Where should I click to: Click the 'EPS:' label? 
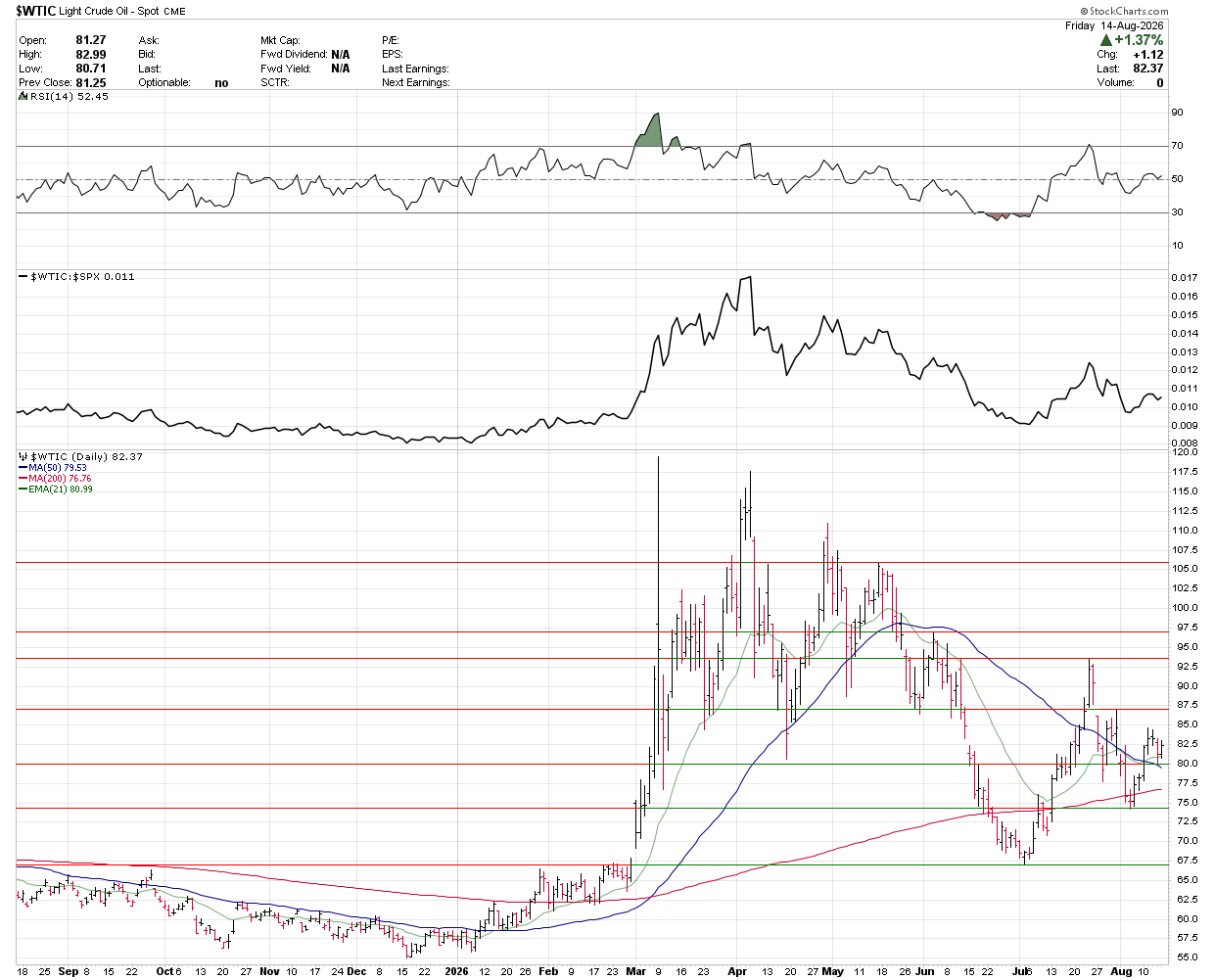click(x=393, y=55)
